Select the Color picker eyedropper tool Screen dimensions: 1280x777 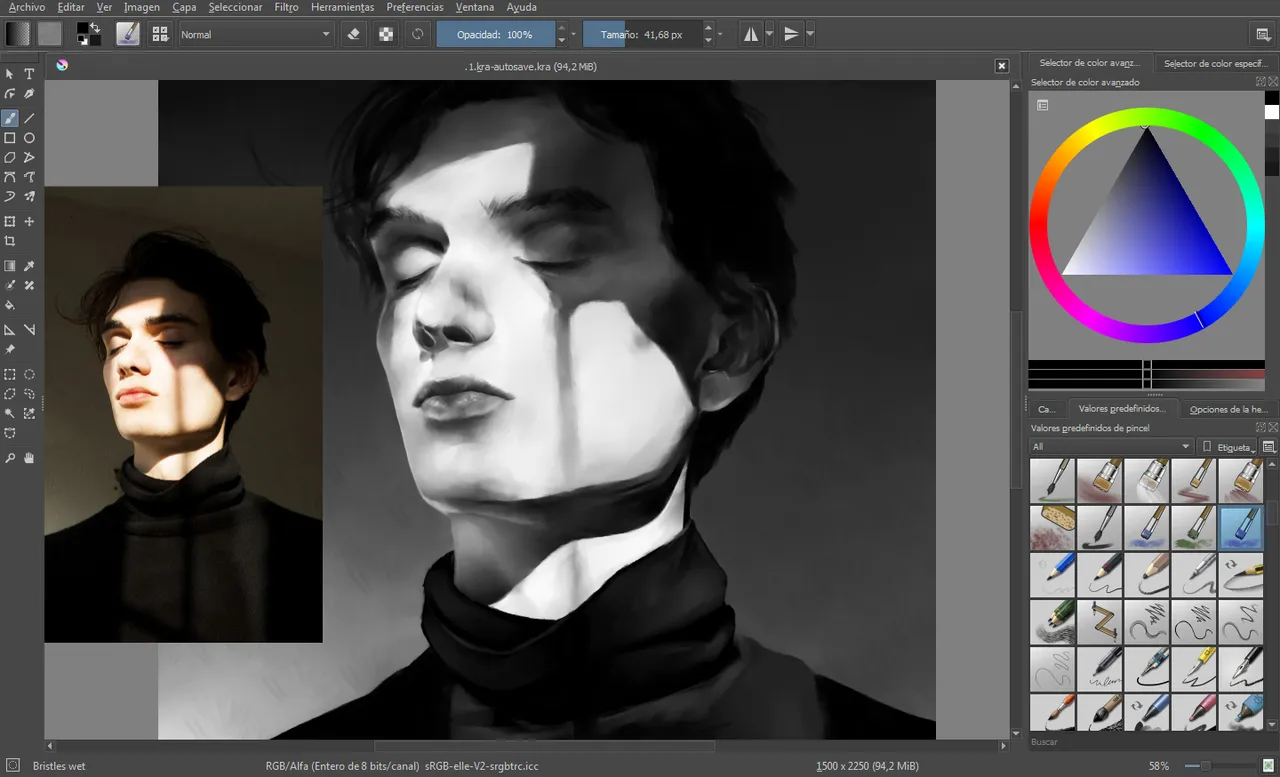click(x=29, y=266)
